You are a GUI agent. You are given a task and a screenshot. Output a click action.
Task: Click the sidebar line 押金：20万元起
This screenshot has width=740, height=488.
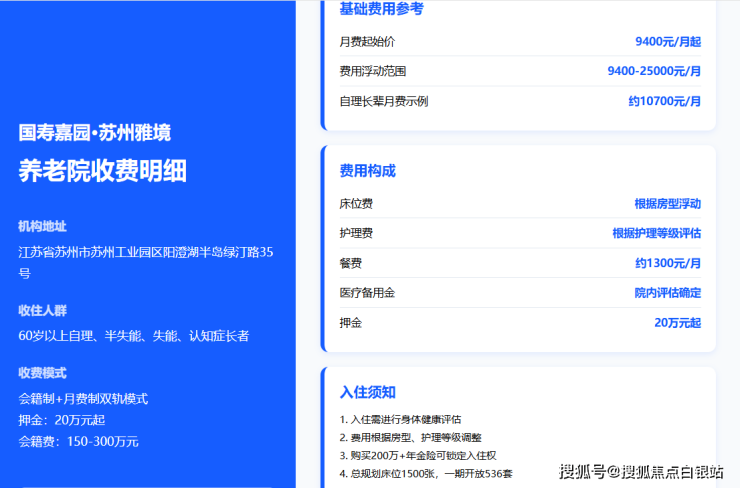coord(62,420)
